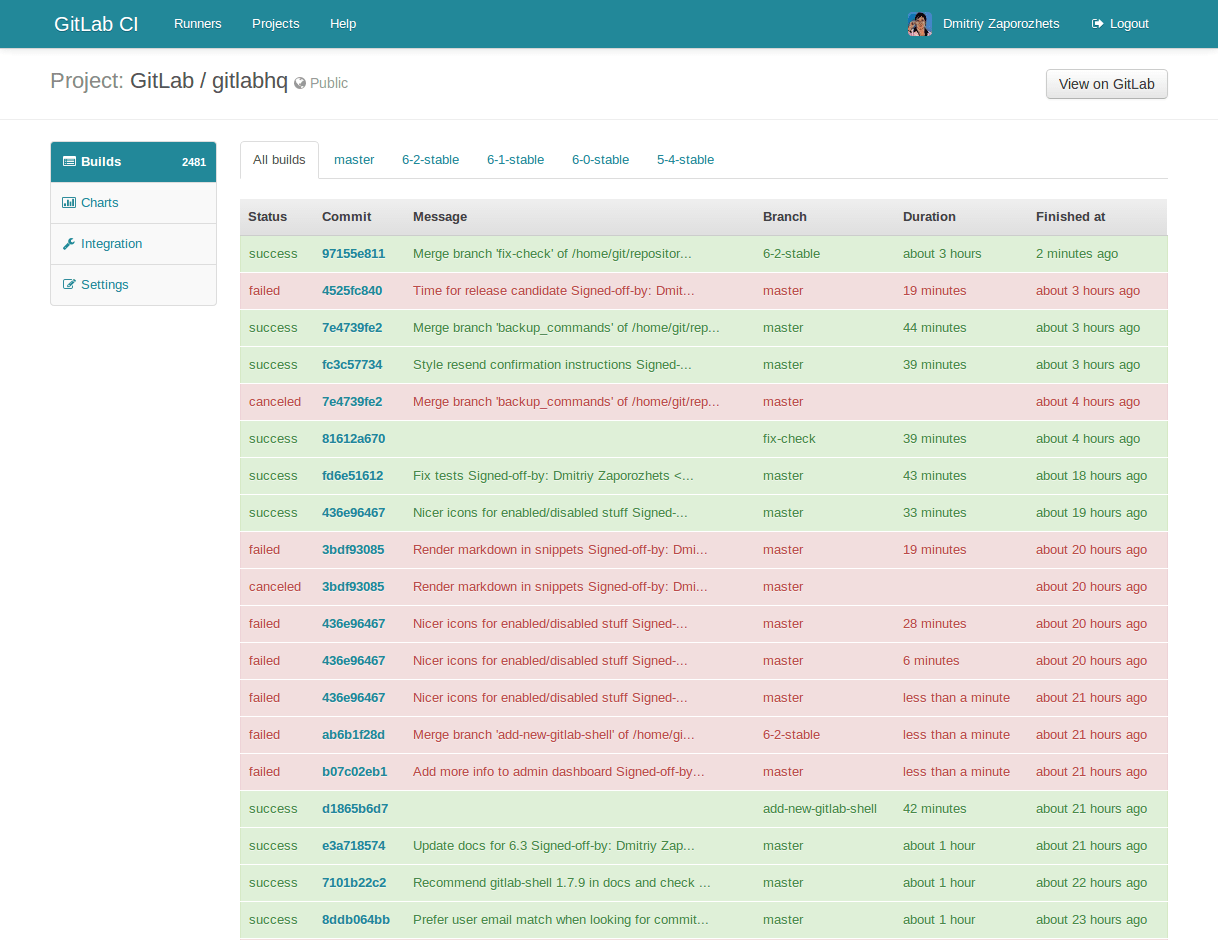This screenshot has width=1218, height=940.
Task: Click the Branch column header
Action: 785,217
